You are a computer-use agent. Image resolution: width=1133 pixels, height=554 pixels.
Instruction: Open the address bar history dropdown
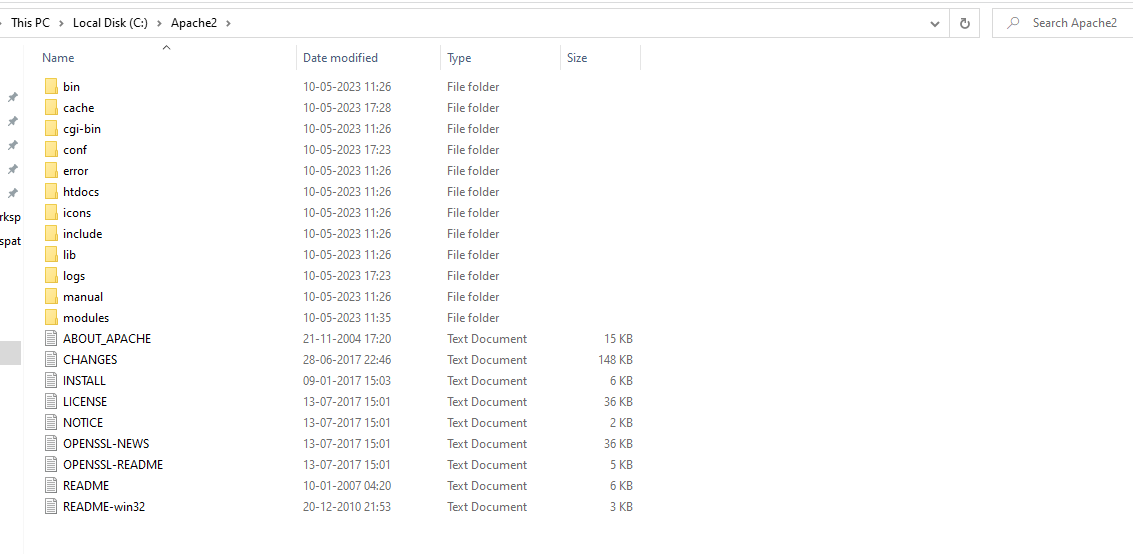click(935, 23)
